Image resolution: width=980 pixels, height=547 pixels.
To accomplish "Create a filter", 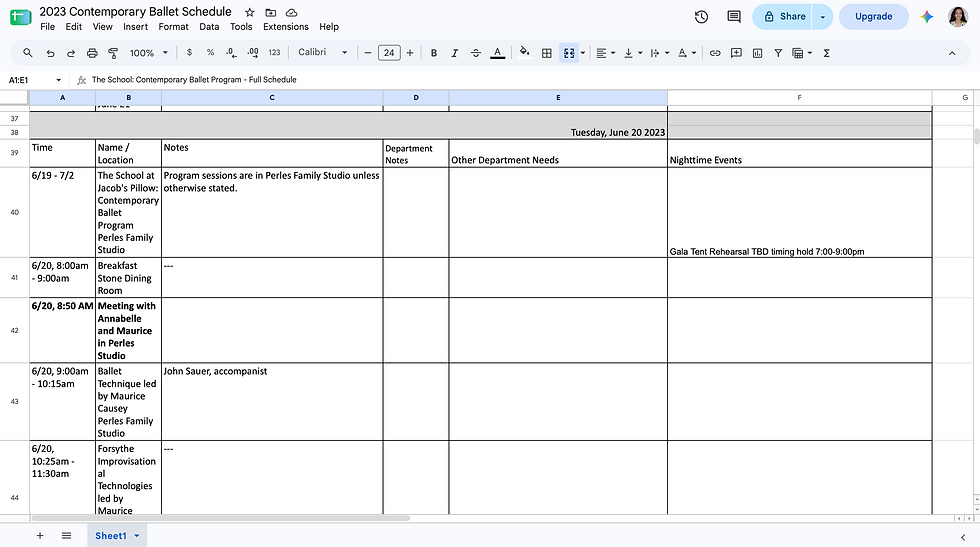I will (x=778, y=53).
